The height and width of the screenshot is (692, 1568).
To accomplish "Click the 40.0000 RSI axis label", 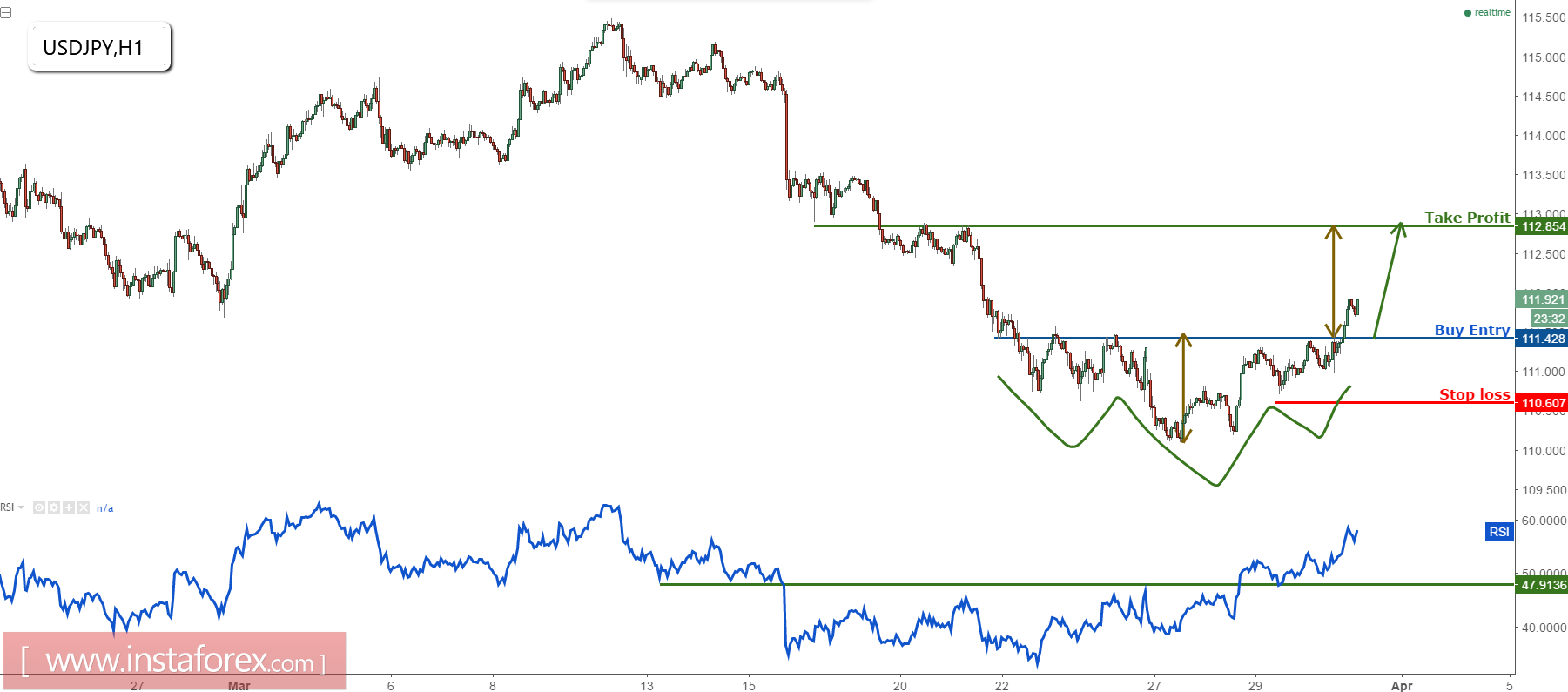I will click(1544, 628).
